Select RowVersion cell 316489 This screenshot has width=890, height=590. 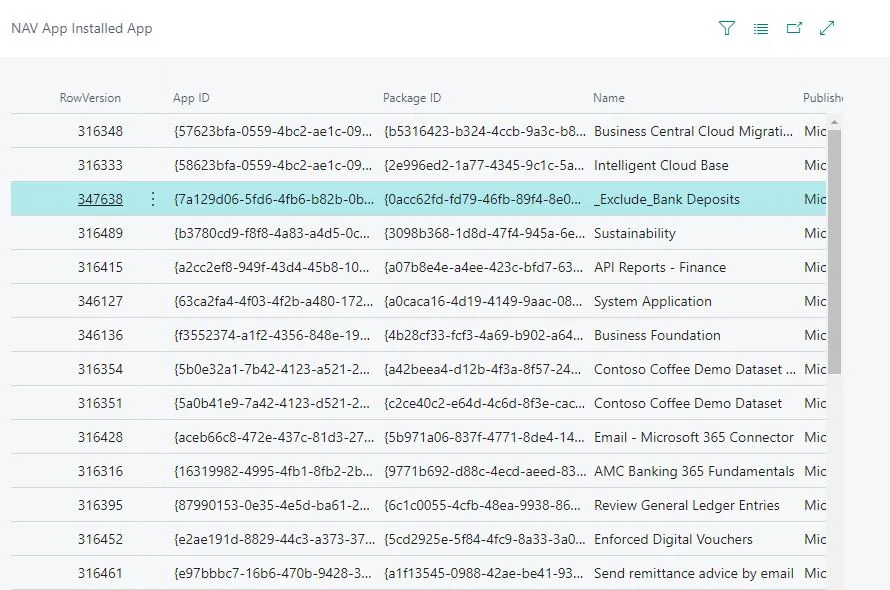pos(100,233)
